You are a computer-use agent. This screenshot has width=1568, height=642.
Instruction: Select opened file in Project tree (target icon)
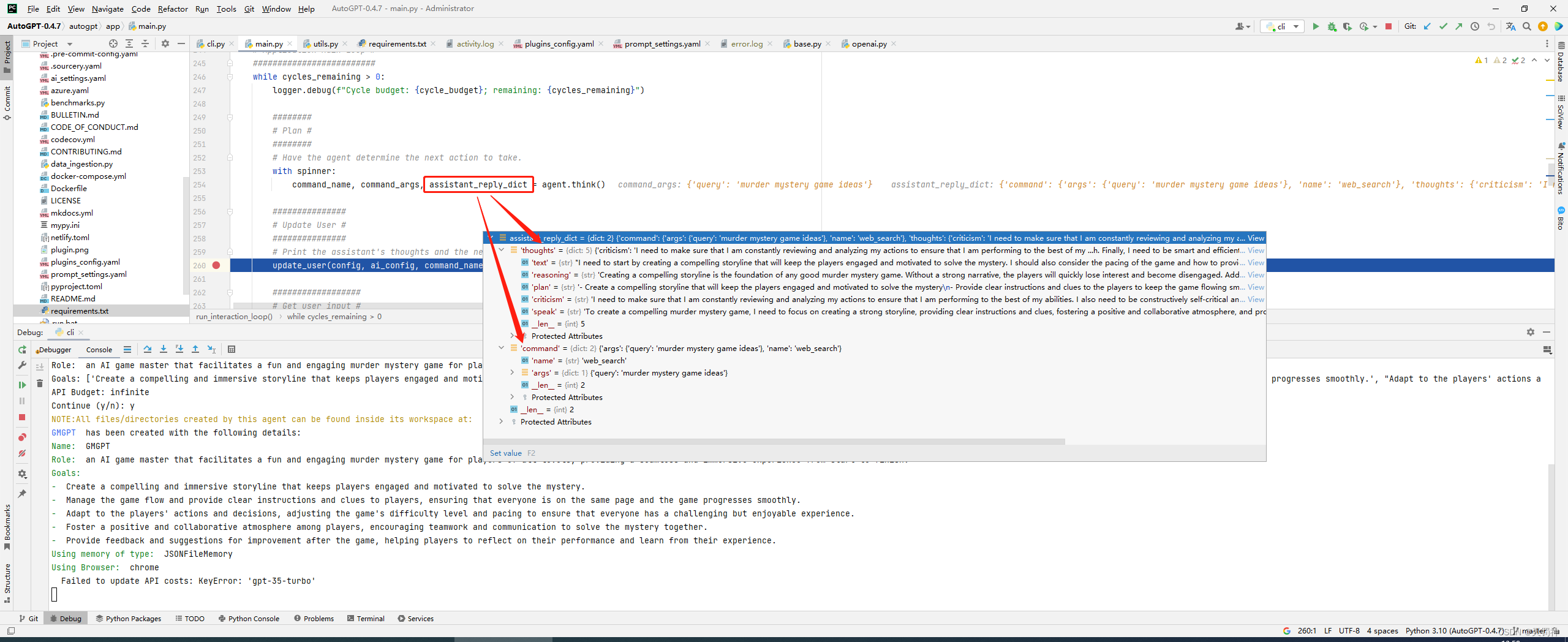click(113, 43)
